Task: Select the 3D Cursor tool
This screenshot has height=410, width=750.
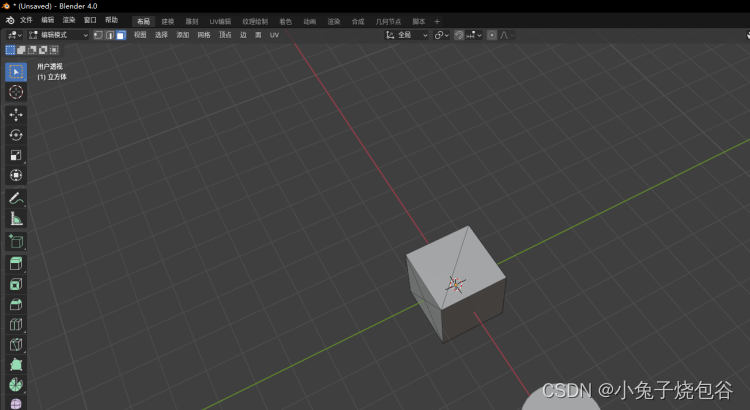Action: pos(16,92)
